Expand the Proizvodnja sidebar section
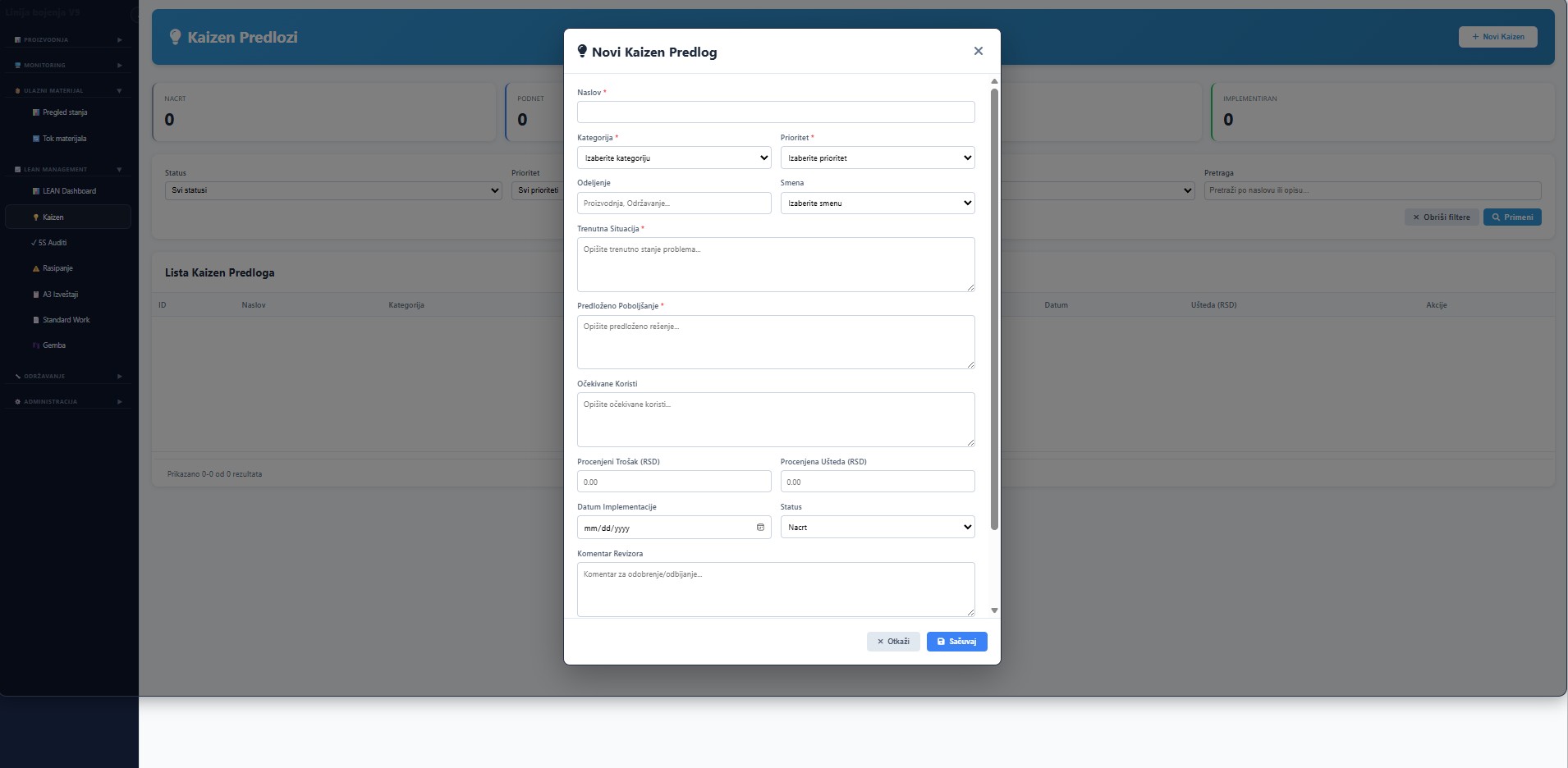The image size is (1568, 768). point(68,39)
